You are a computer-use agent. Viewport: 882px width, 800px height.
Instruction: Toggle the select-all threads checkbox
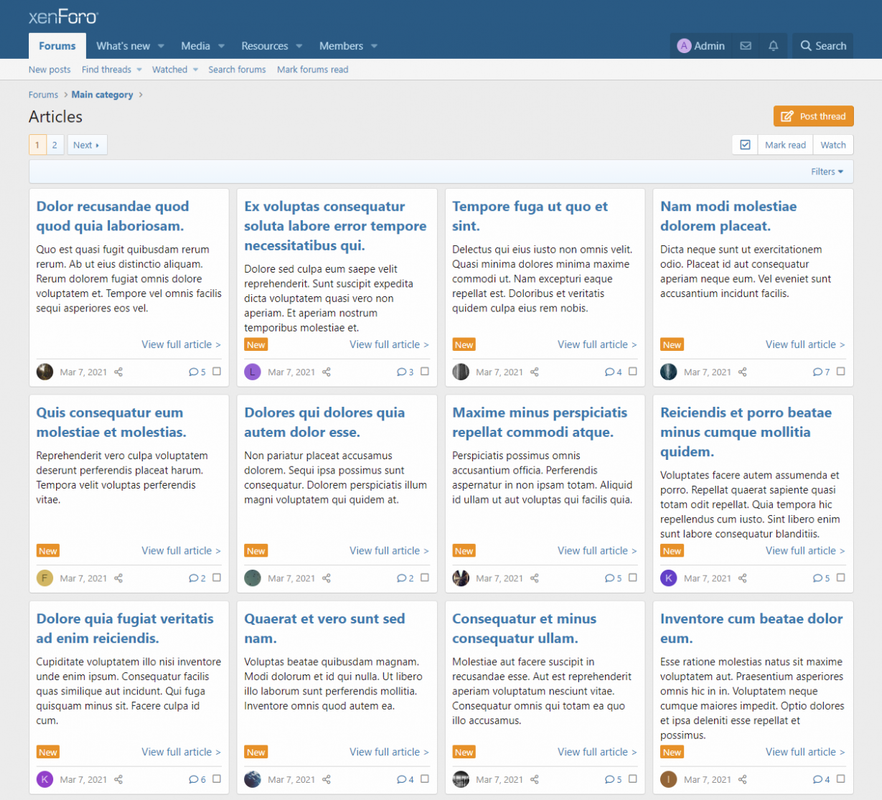745,145
